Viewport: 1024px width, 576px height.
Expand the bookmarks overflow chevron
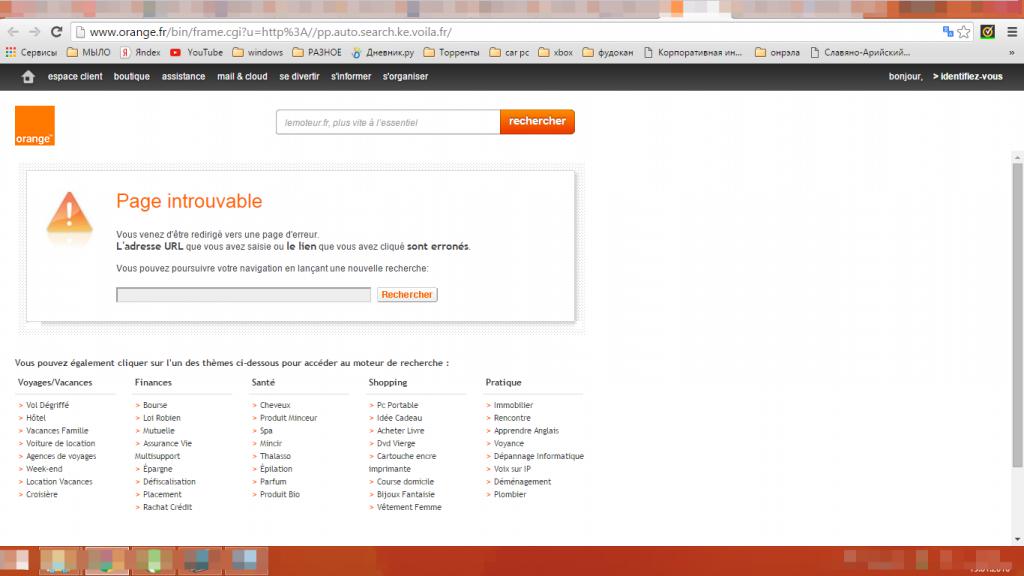tap(1013, 52)
